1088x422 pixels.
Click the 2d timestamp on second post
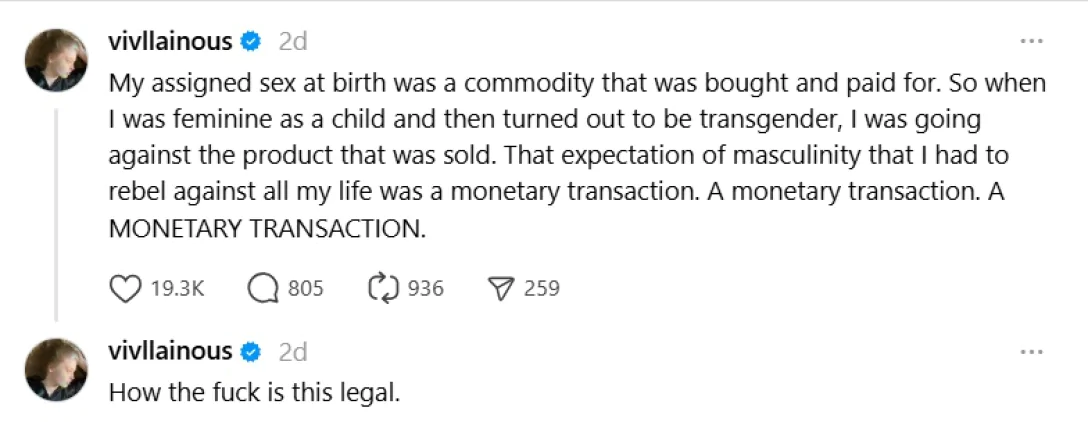coord(292,352)
